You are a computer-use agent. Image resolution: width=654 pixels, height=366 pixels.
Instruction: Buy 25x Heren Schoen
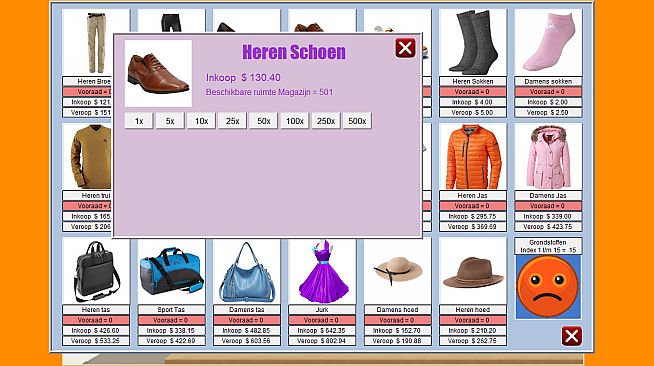(232, 121)
